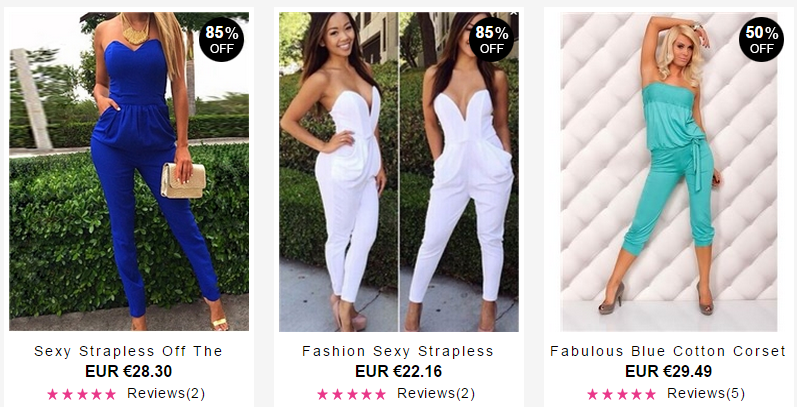Image resolution: width=797 pixels, height=407 pixels.
Task: Open the smiling model photo in white jumpsuit
Action: pyautogui.click(x=339, y=172)
